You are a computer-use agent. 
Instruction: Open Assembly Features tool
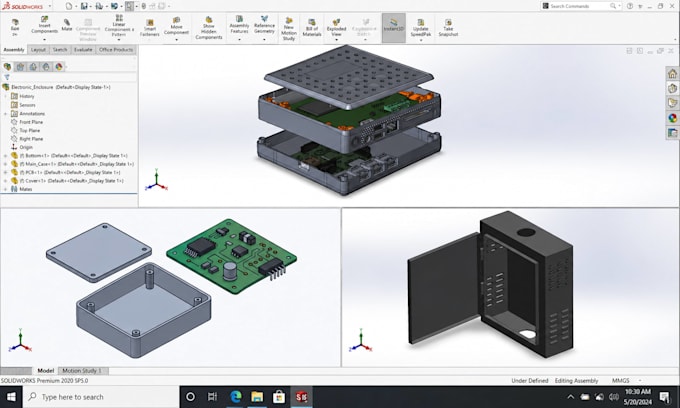239,25
